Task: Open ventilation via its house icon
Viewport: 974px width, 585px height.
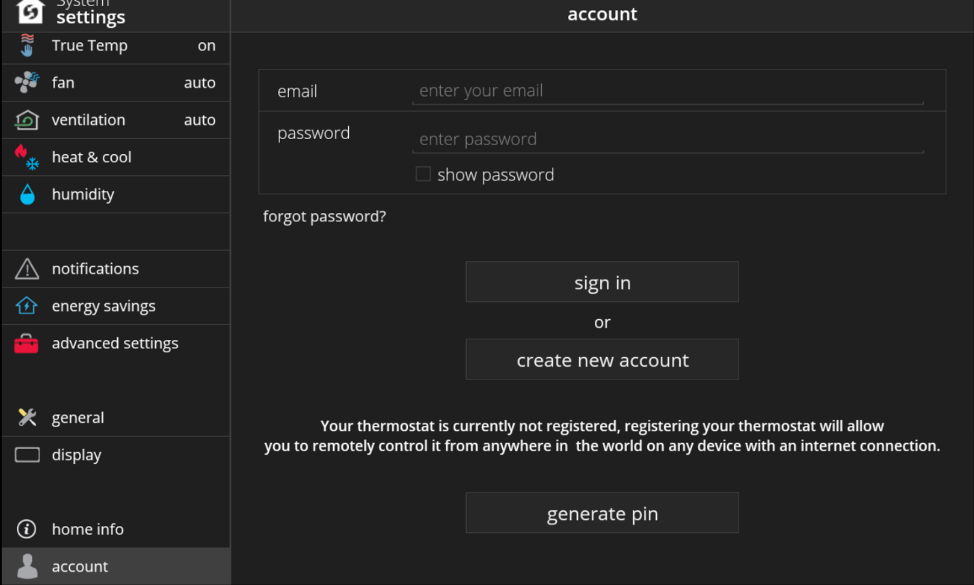Action: pos(27,119)
